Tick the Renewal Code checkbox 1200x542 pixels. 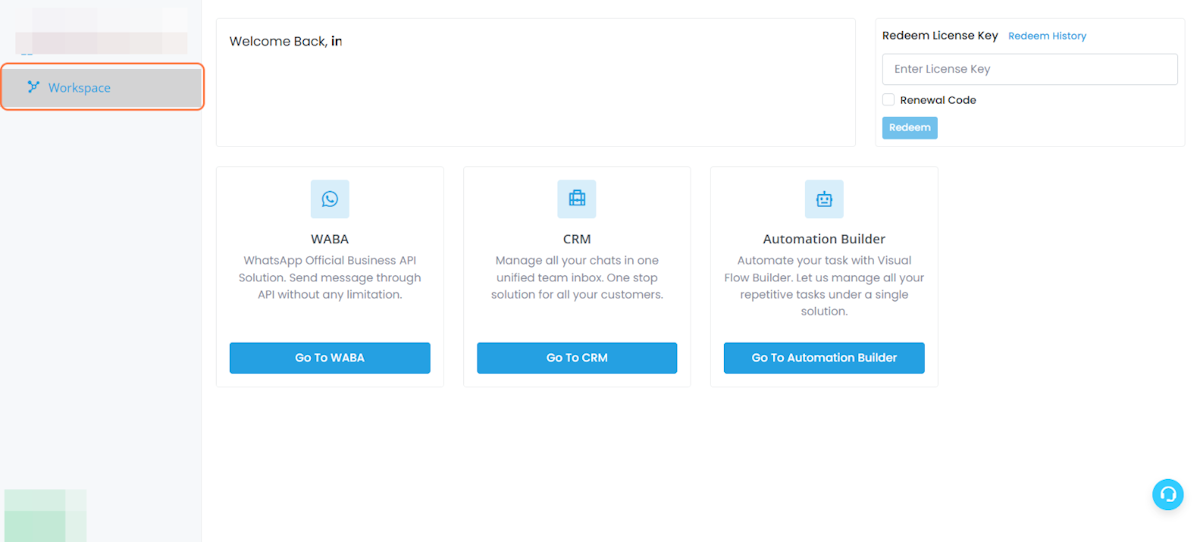(x=888, y=100)
